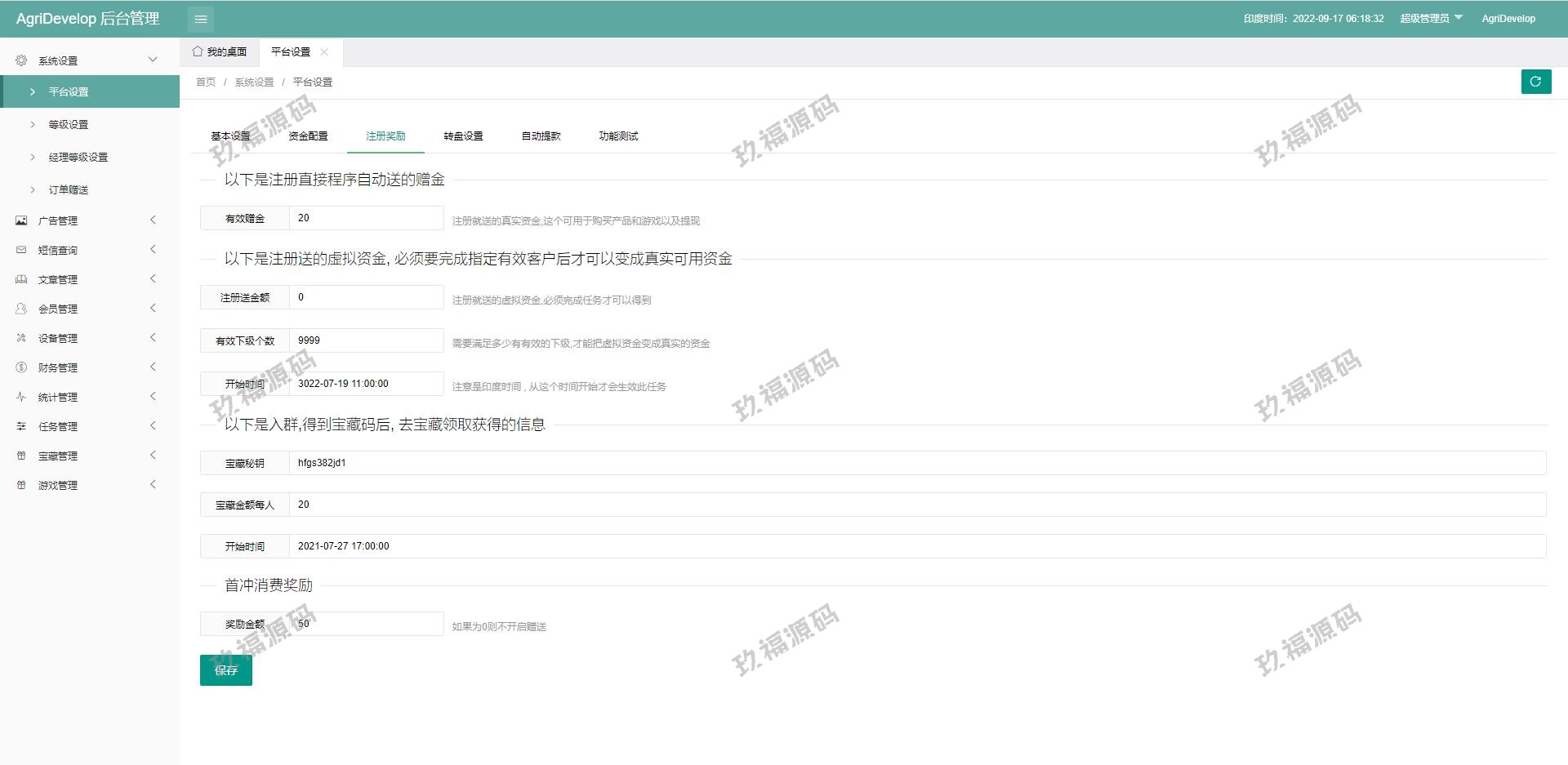Click the 短信查询 envelope icon
The image size is (1568, 765).
(x=21, y=250)
